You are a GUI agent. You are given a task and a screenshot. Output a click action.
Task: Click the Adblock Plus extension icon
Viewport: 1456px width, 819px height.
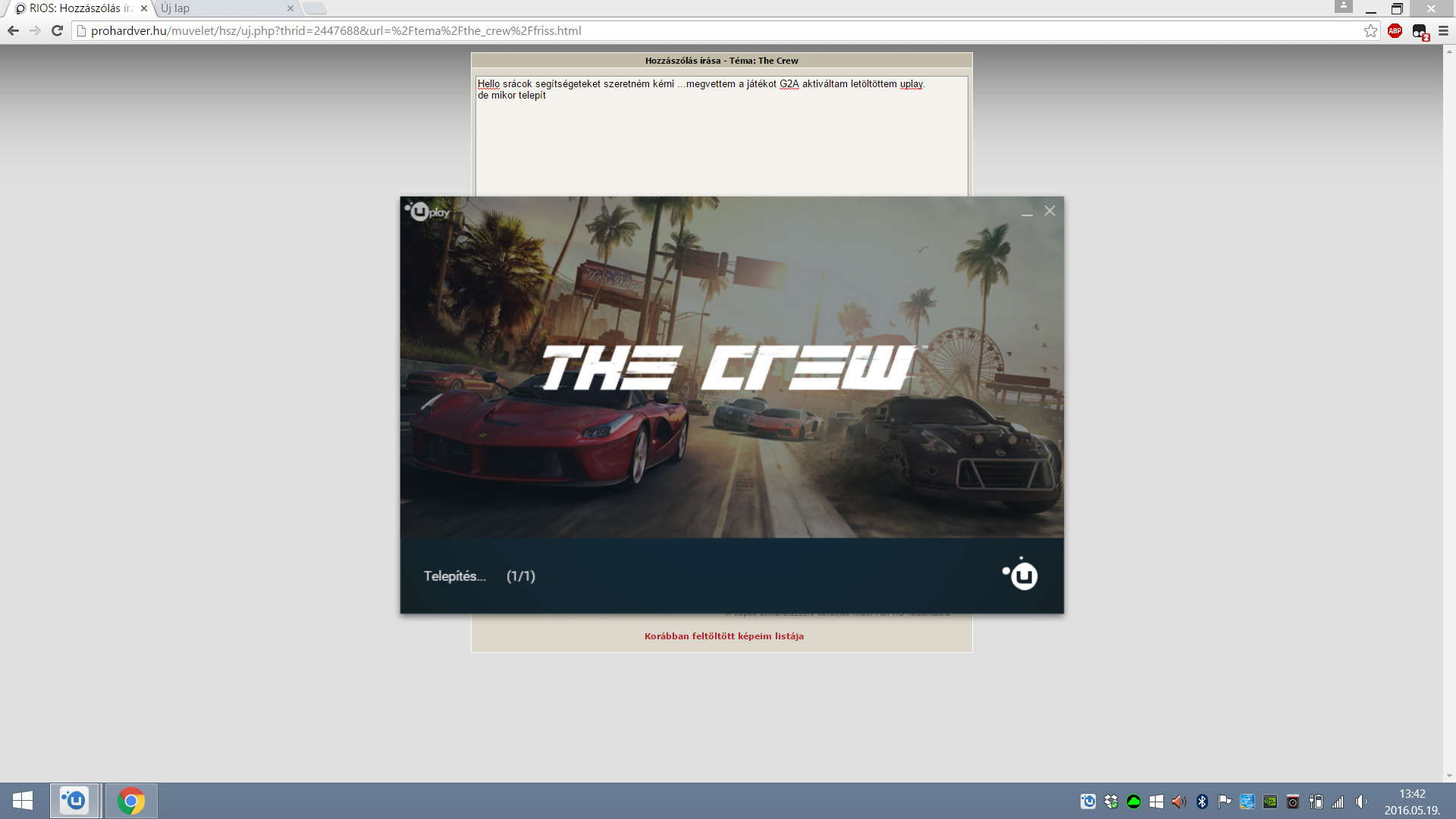1395,31
